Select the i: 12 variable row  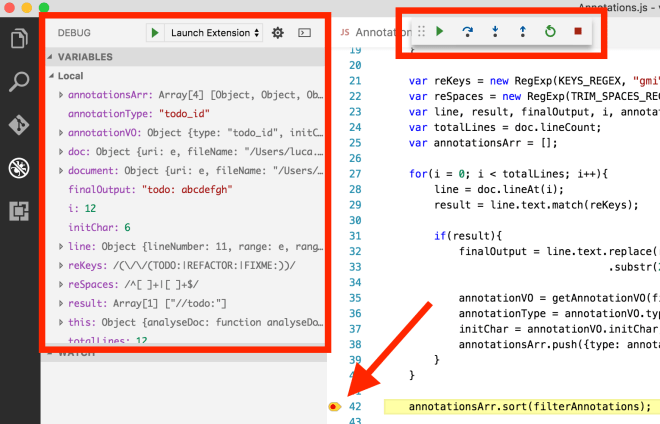pos(185,208)
